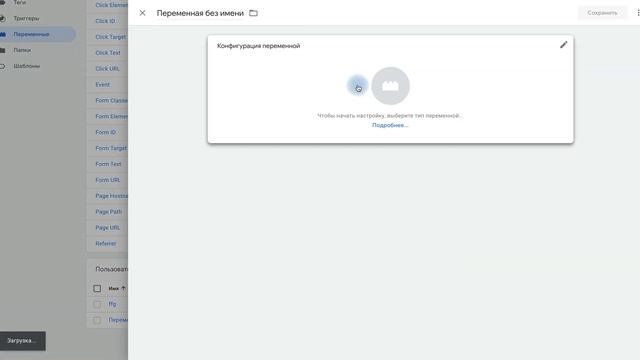Image resolution: width=640 pixels, height=360 pixels.
Task: Select the Form ID variable row
Action: point(107,132)
